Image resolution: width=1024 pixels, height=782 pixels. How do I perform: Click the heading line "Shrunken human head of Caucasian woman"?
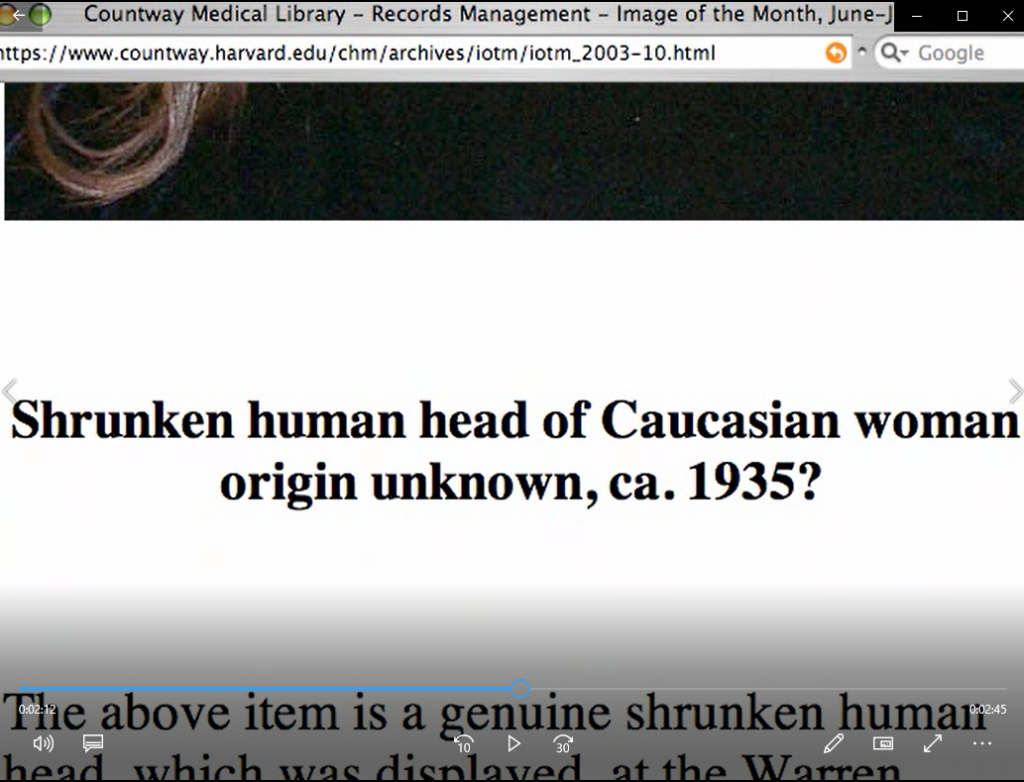pyautogui.click(x=515, y=421)
